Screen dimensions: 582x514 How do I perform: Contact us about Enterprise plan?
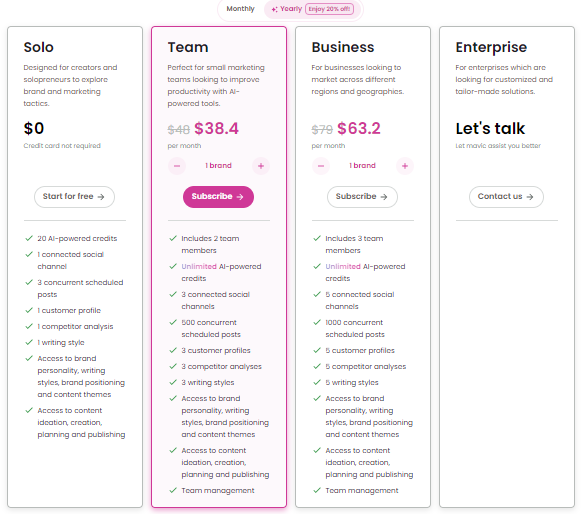[x=506, y=197]
